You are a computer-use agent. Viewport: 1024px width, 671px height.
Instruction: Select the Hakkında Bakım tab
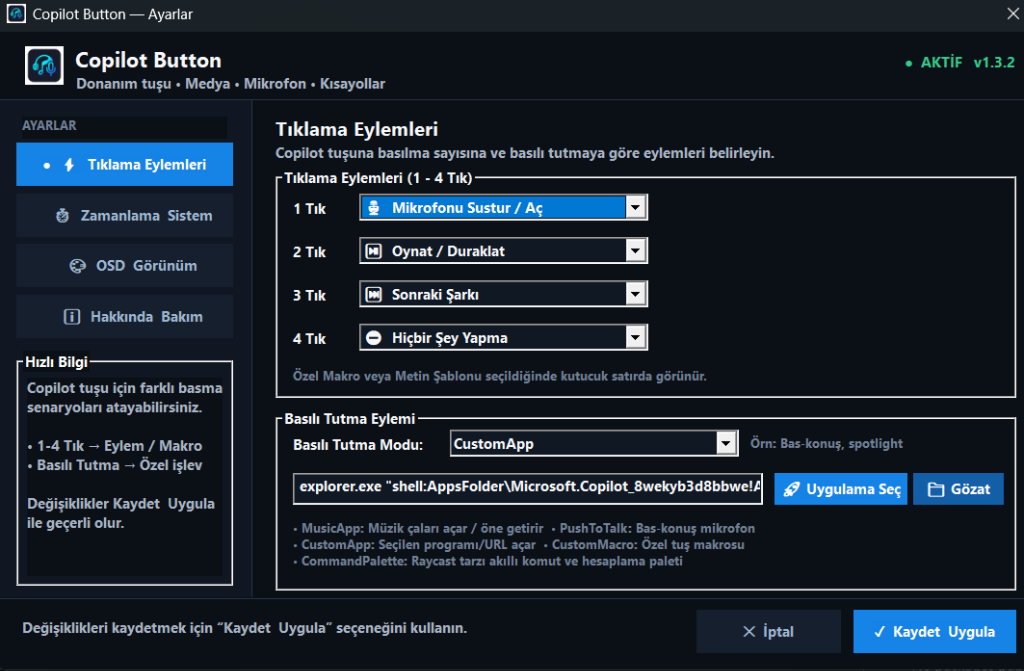pos(125,317)
